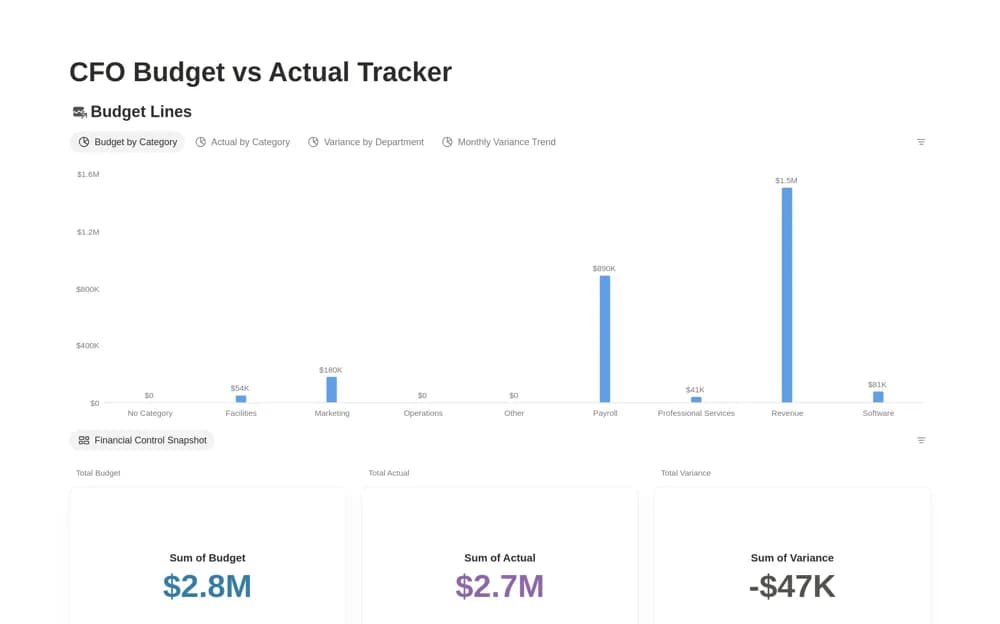Image resolution: width=1000 pixels, height=624 pixels.
Task: Click the -$47K Sum of Variance value
Action: point(792,586)
